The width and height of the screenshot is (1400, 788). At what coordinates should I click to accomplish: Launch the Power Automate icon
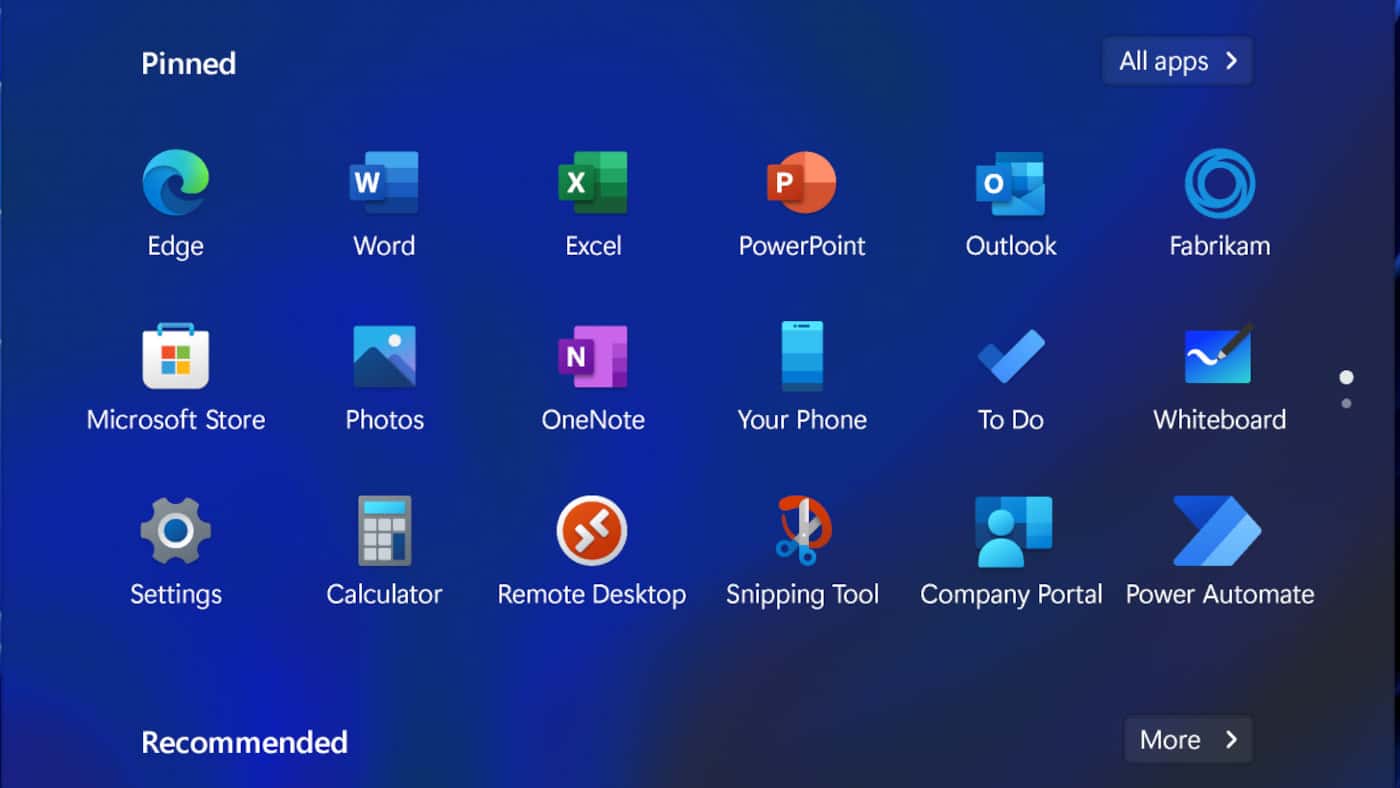click(x=1217, y=531)
